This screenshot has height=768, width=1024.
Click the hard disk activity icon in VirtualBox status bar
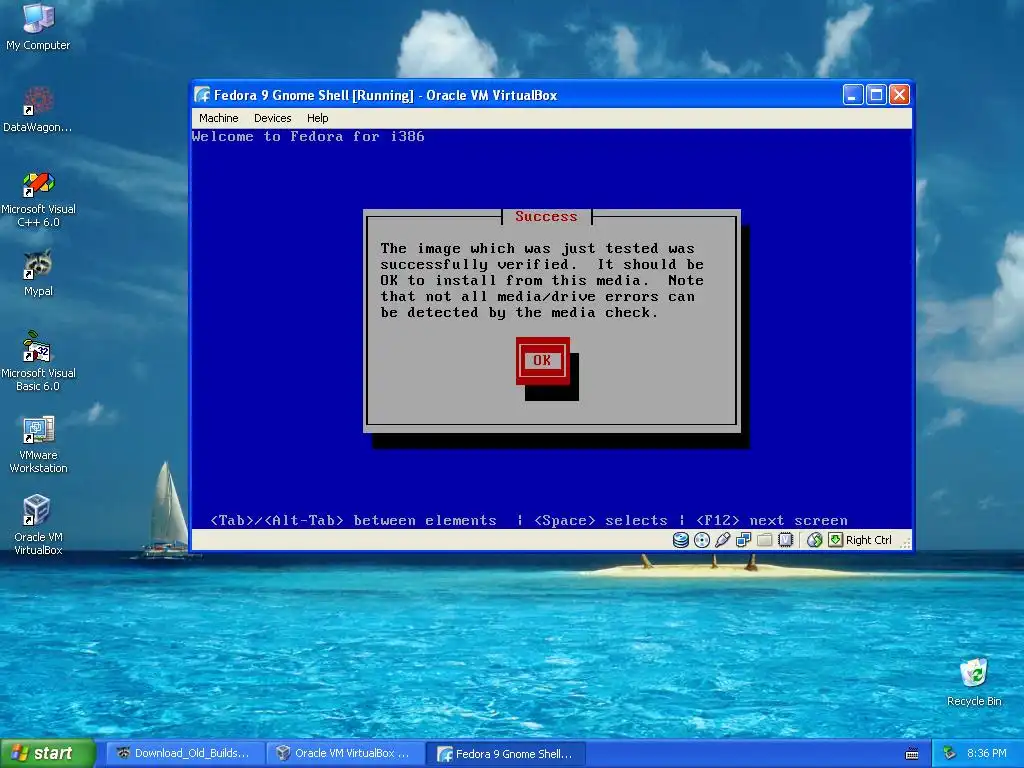click(x=680, y=540)
